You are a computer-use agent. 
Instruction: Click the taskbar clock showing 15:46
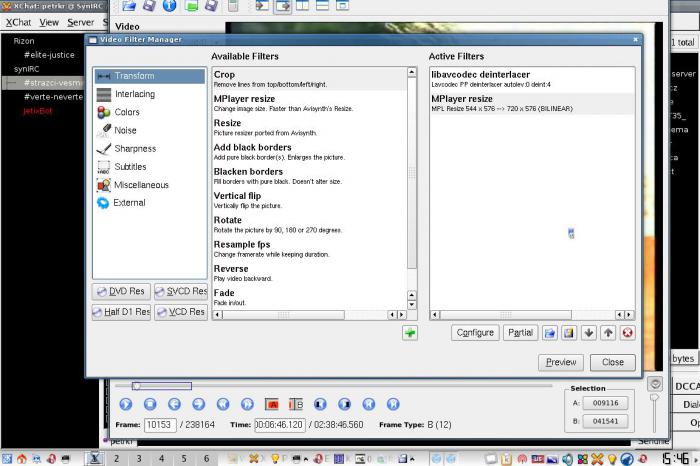pos(675,458)
